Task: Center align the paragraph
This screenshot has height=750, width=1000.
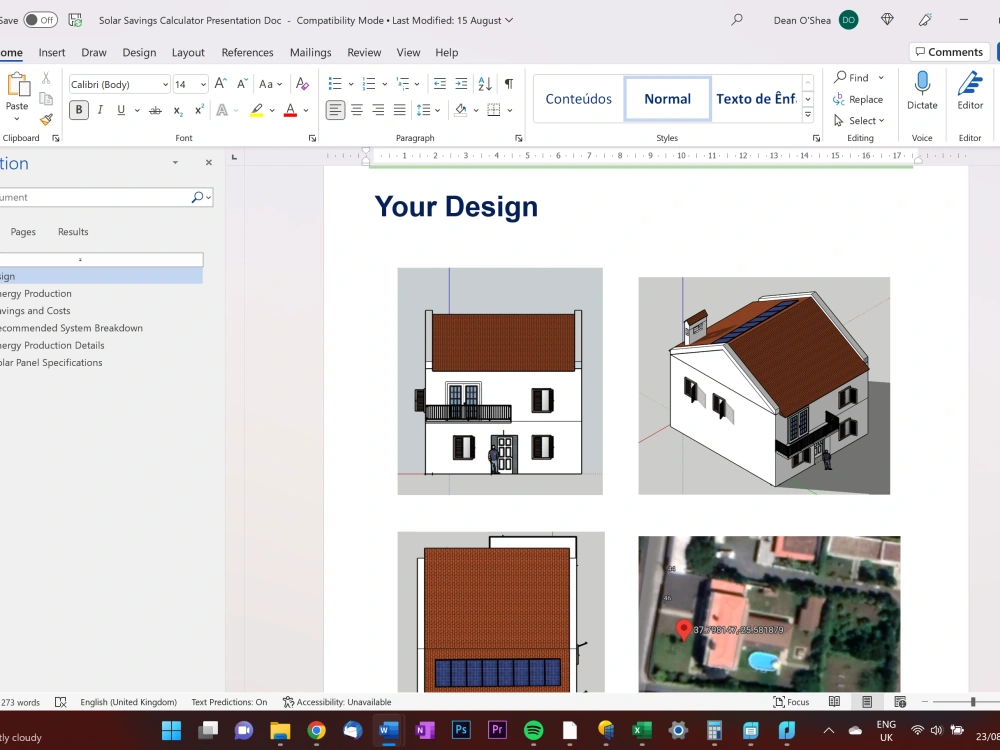Action: pos(356,110)
